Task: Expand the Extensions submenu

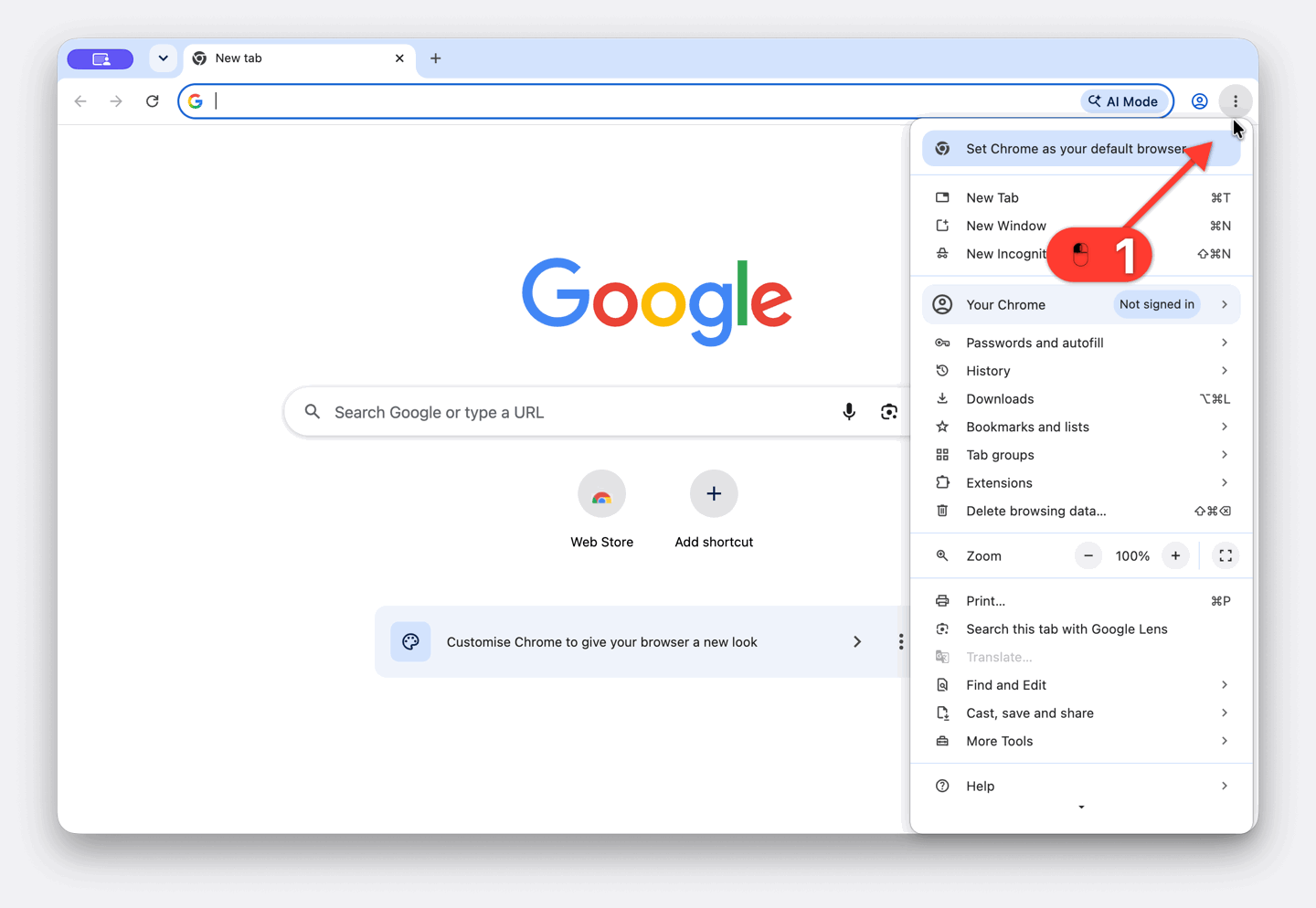Action: [x=1081, y=482]
